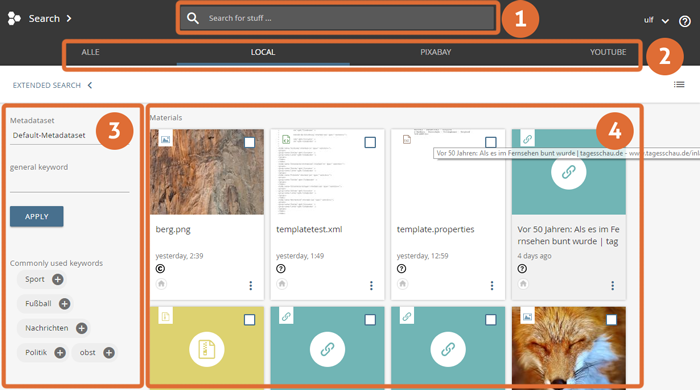Switch to the ALLE tab
The width and height of the screenshot is (700, 390).
click(90, 52)
